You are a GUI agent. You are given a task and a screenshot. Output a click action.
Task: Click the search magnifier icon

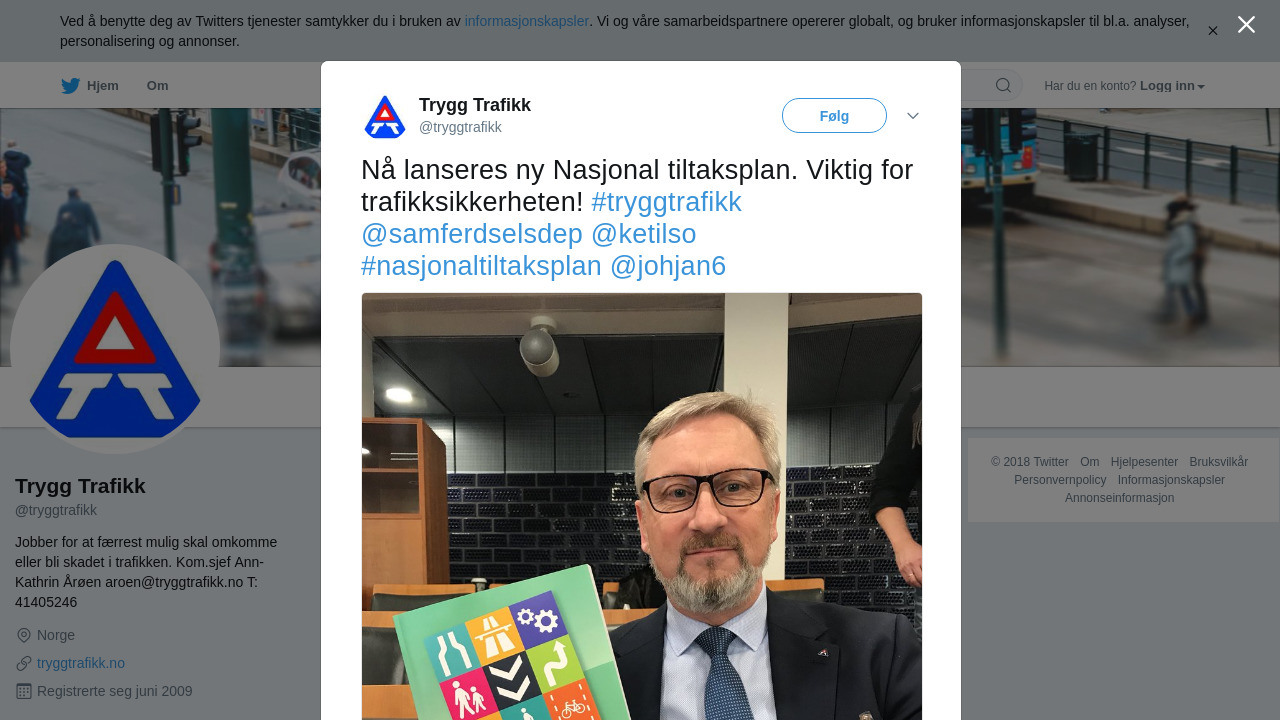[1003, 85]
